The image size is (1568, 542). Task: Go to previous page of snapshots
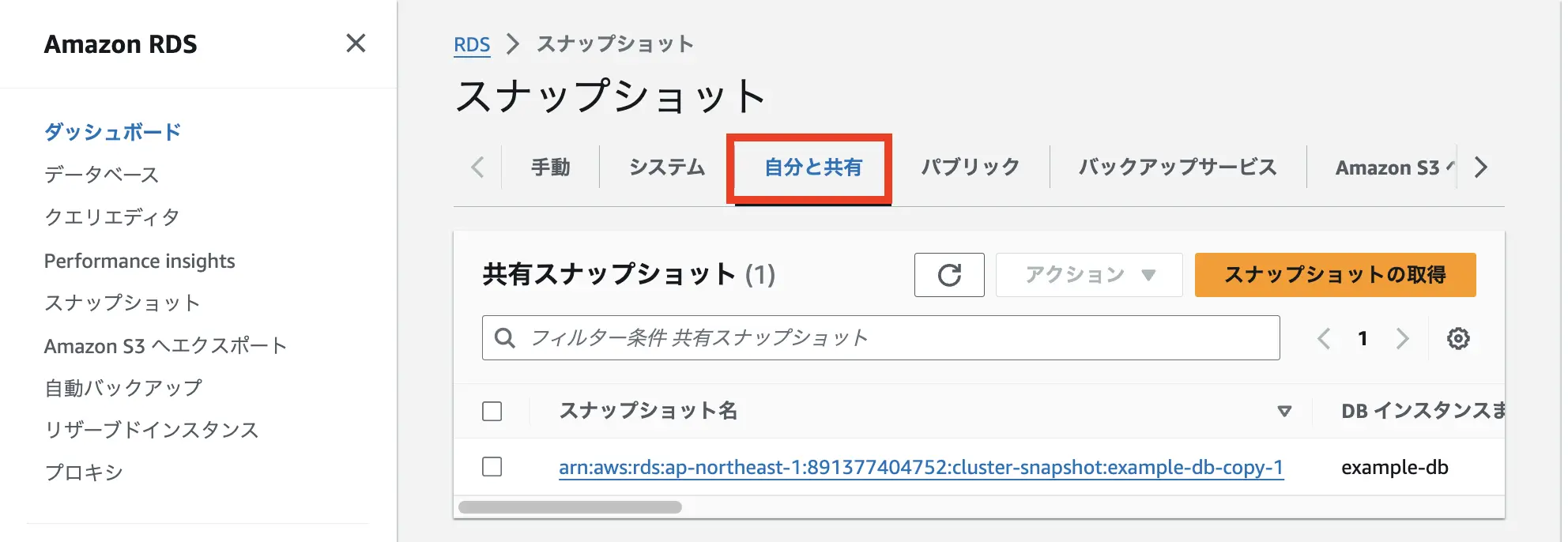click(x=1324, y=338)
